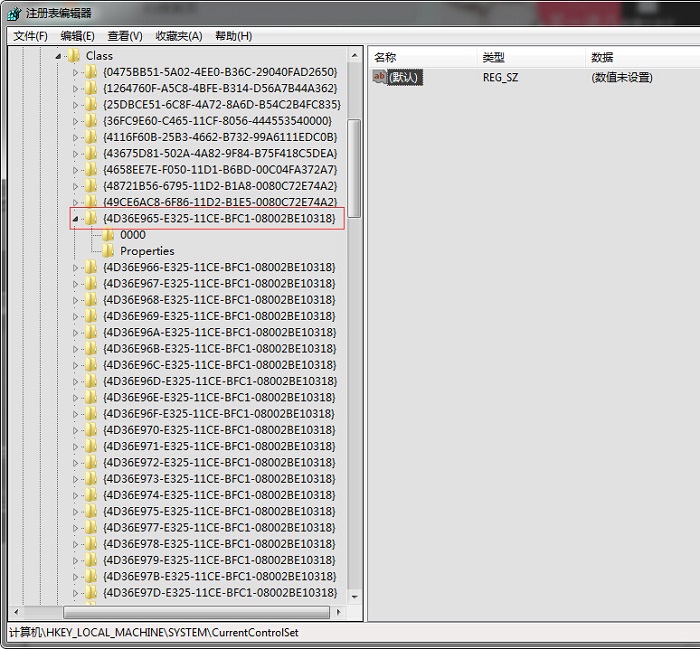Click the folder icon of {4D36E965-E325-11CE-BFC1-08002BE10318}
This screenshot has width=700, height=649.
(91, 218)
